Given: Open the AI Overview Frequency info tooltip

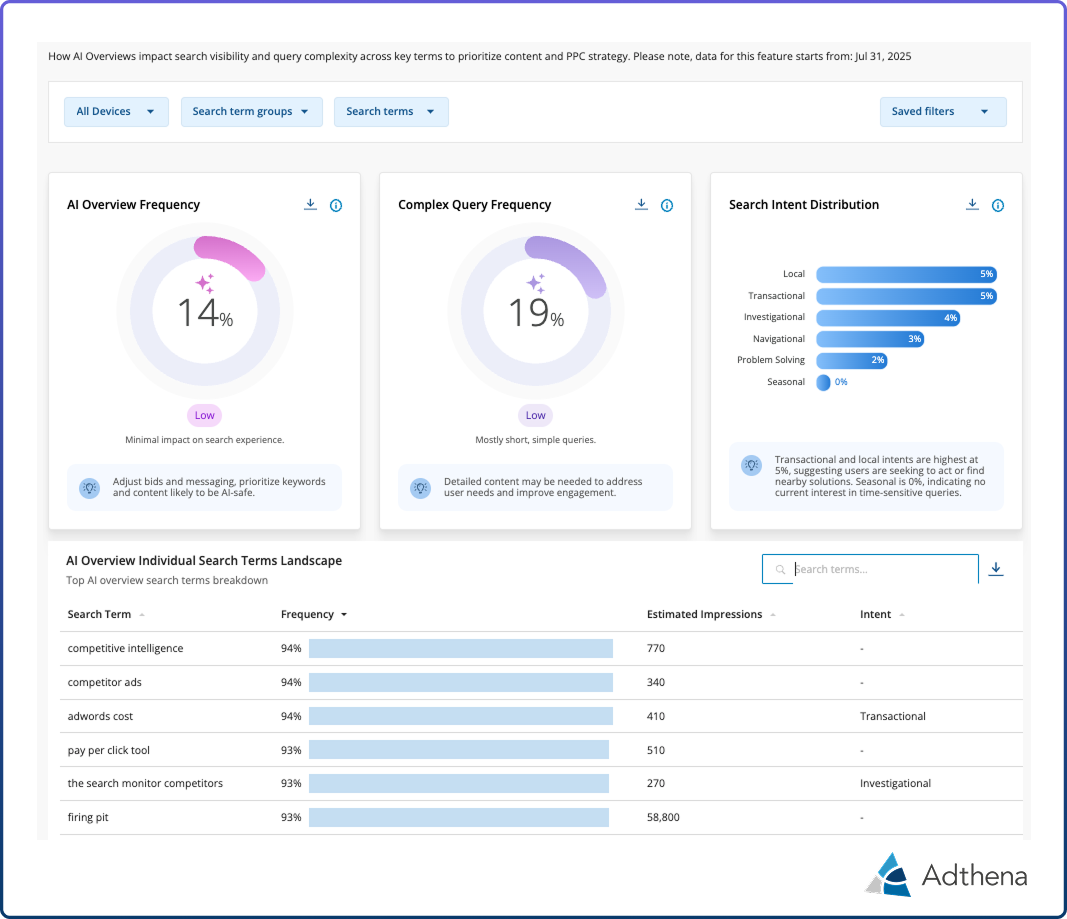Looking at the screenshot, I should coord(336,205).
